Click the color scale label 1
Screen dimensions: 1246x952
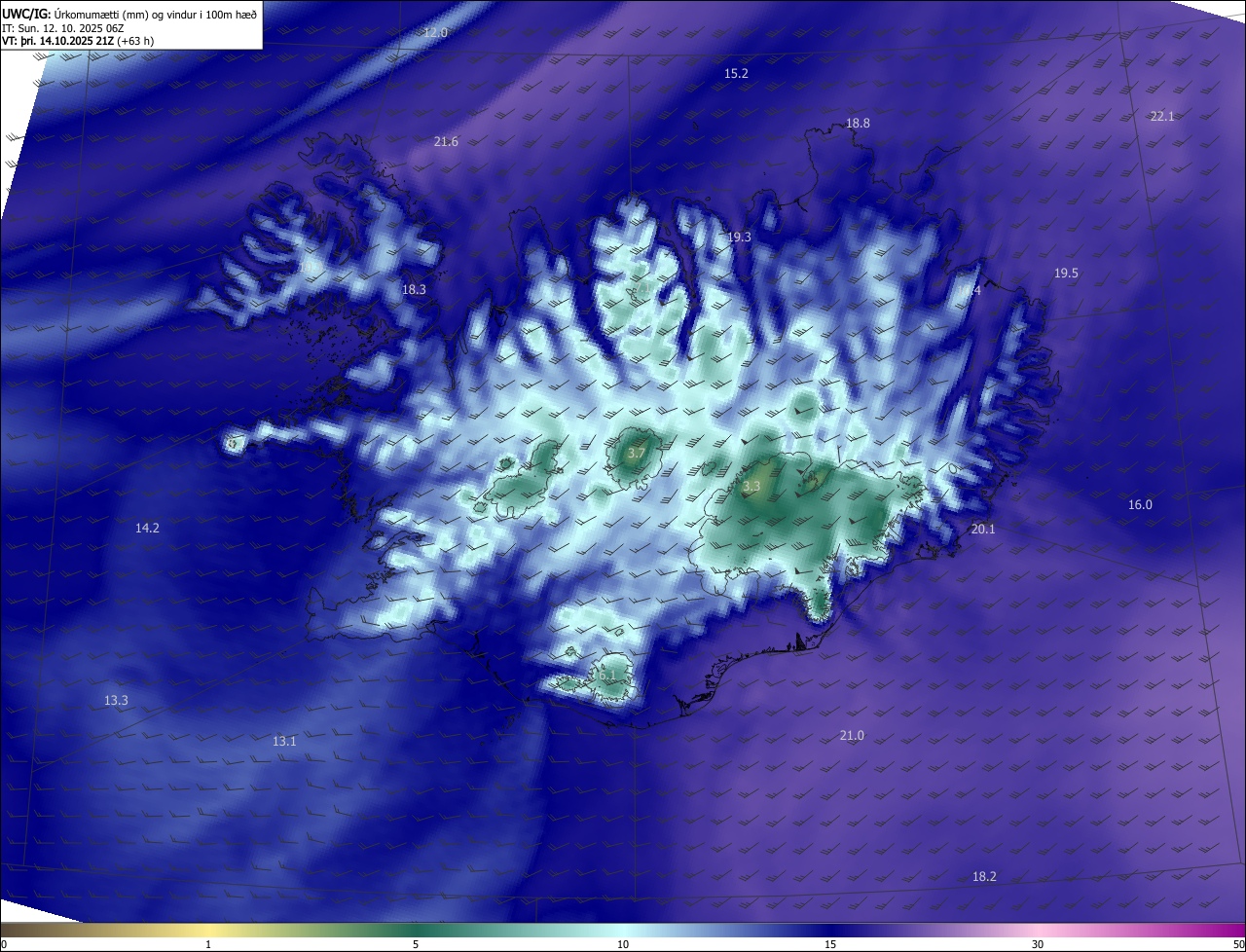coord(208,944)
